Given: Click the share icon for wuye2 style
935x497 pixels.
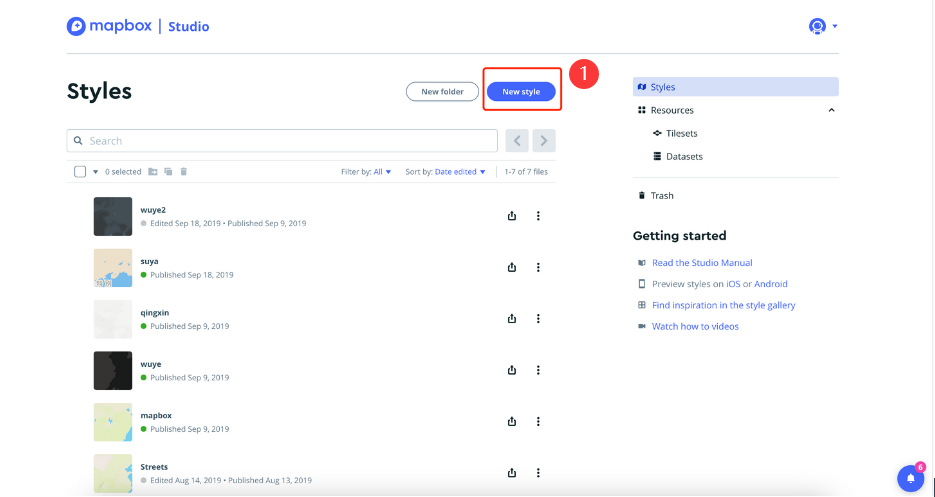Looking at the screenshot, I should click(512, 216).
